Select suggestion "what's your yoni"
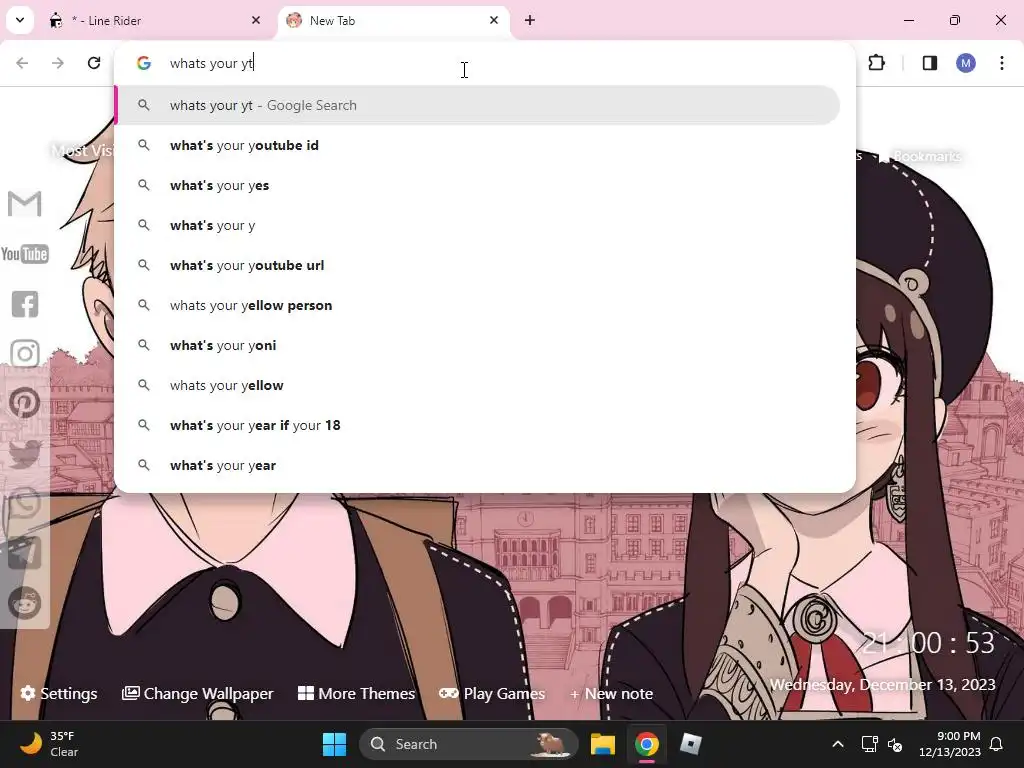1024x768 pixels. [x=477, y=345]
